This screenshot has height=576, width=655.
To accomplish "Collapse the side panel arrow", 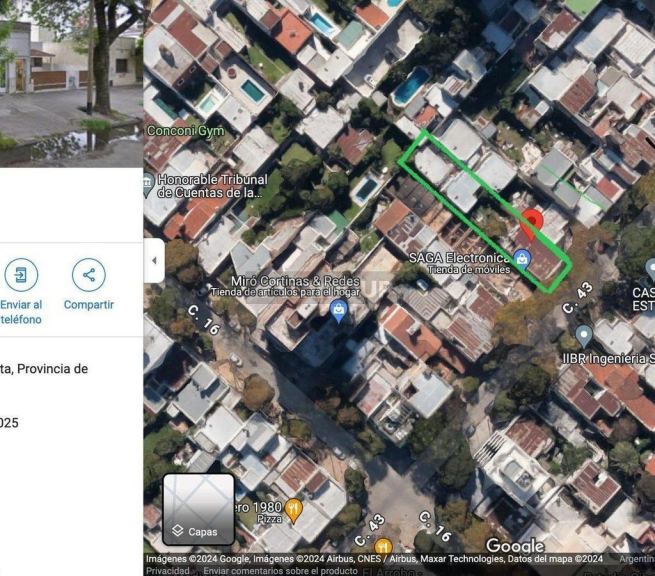I will [154, 261].
